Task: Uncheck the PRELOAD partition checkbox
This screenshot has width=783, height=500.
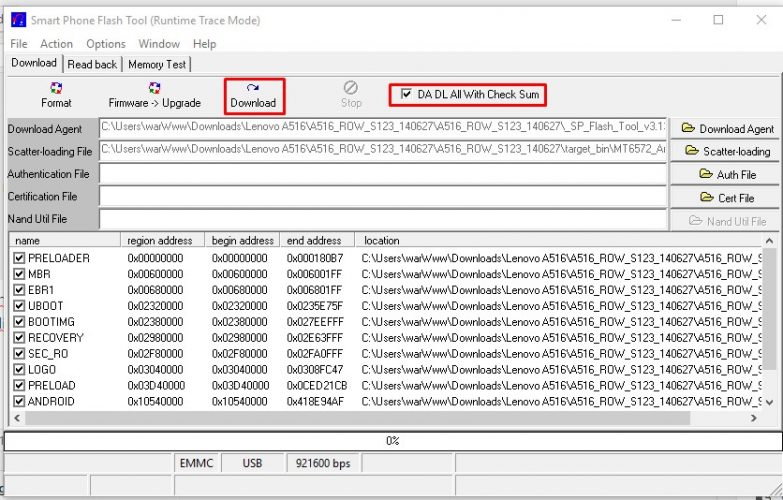Action: (x=19, y=386)
